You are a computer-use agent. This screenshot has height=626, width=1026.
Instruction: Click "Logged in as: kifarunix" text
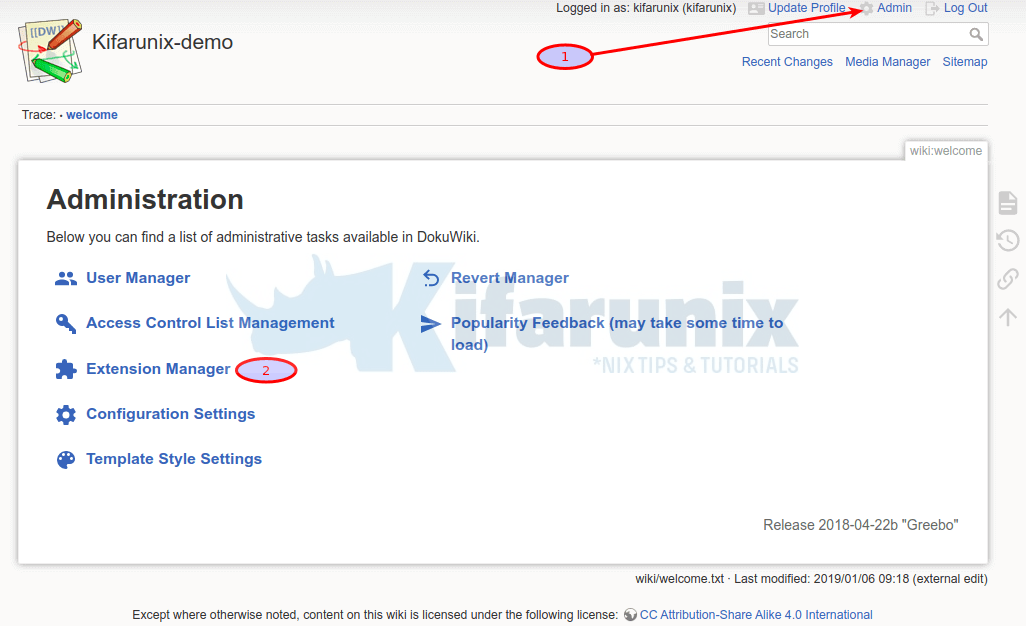pos(646,8)
